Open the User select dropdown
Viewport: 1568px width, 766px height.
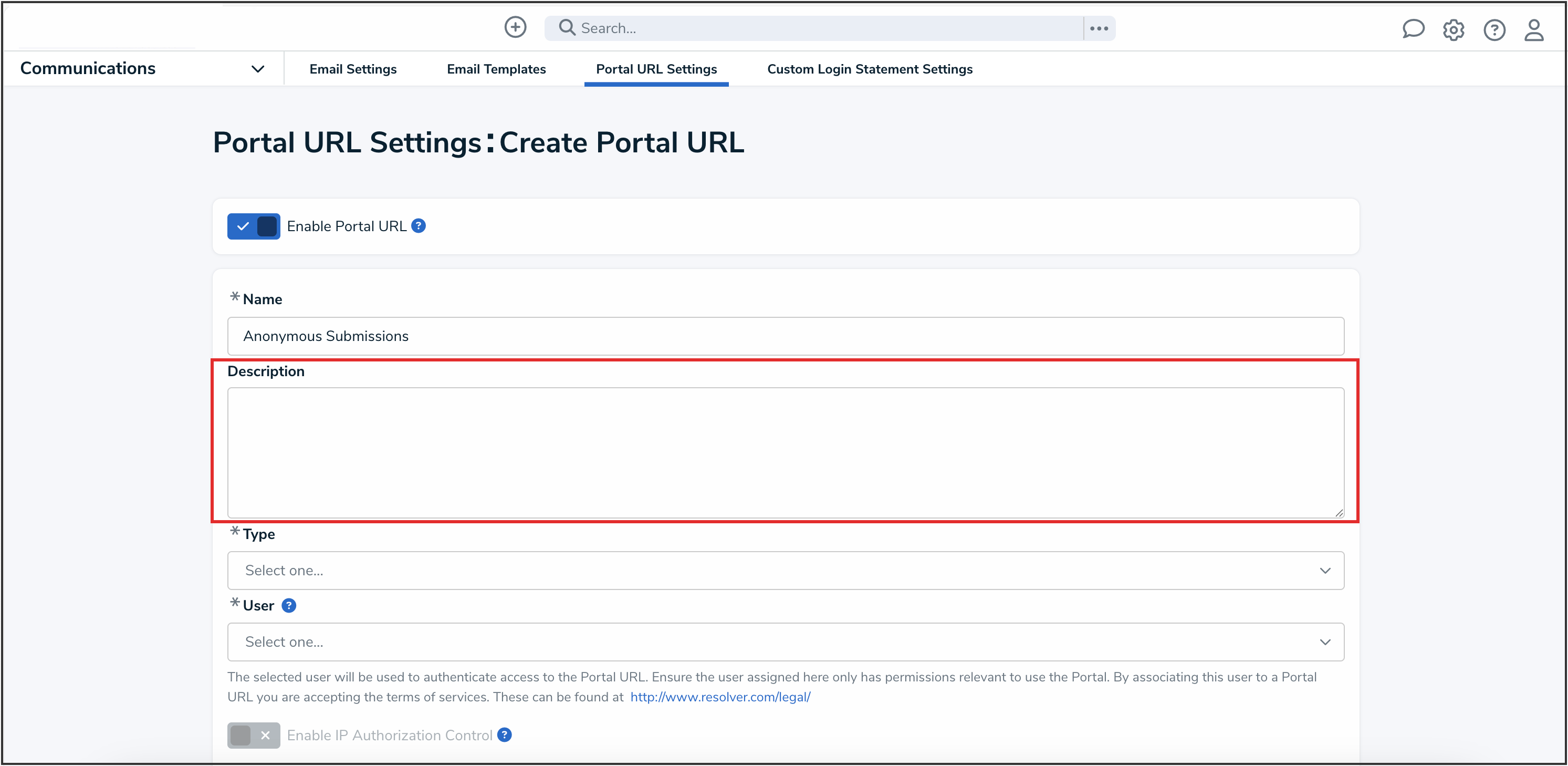(785, 642)
